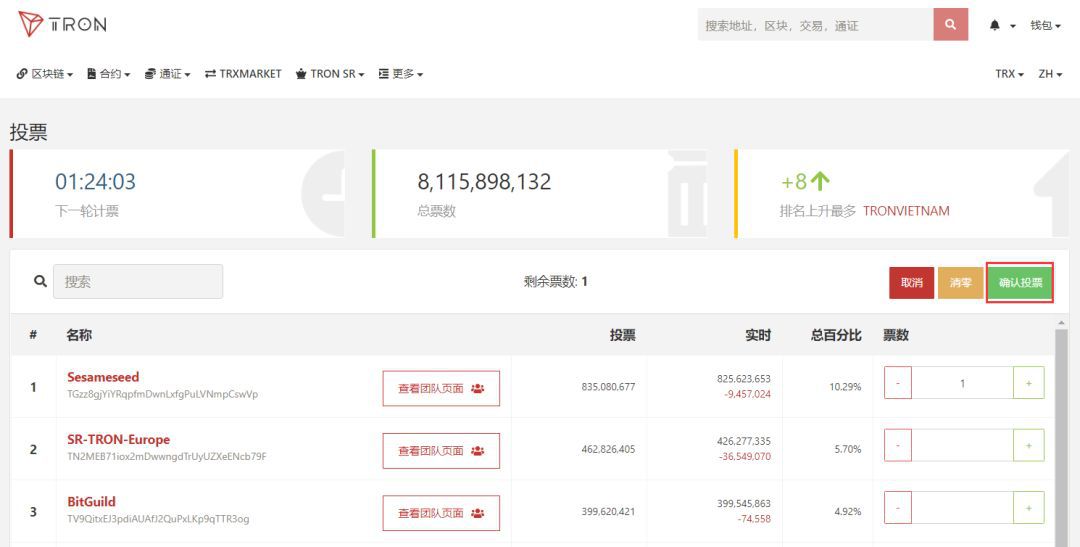Image resolution: width=1080 pixels, height=547 pixels.
Task: Click the magnifier icon beside 搜索 field
Action: tap(41, 281)
